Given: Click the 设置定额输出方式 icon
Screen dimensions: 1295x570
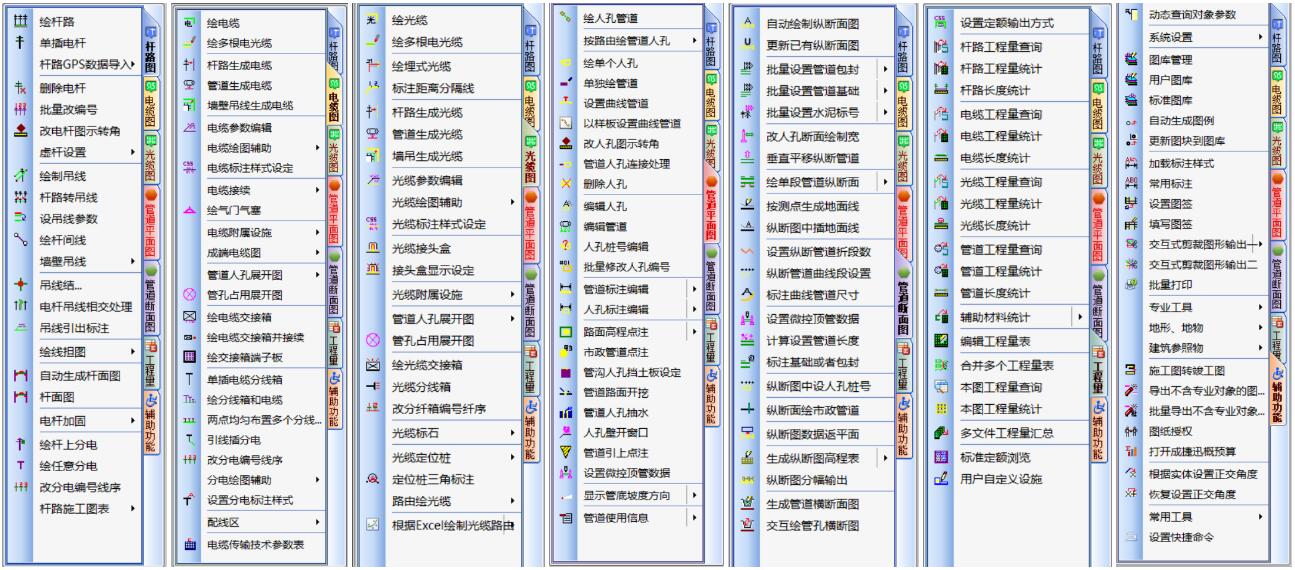Looking at the screenshot, I should (940, 22).
